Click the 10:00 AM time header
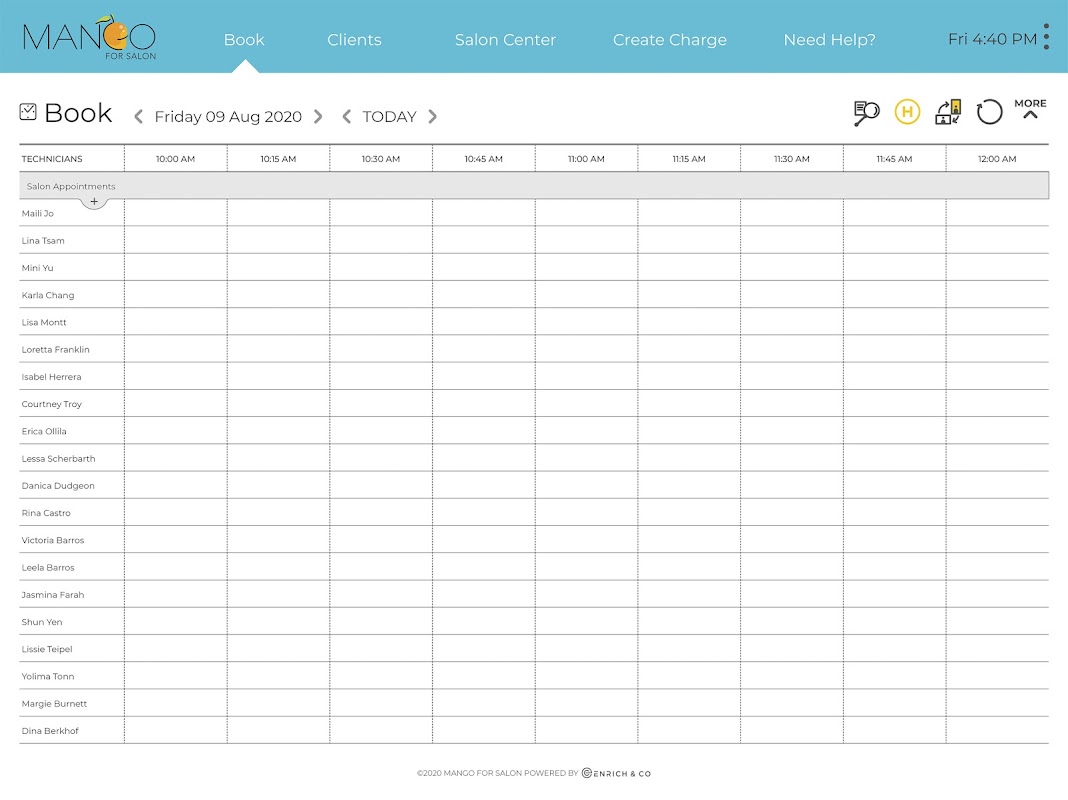The height and width of the screenshot is (800, 1068). (175, 159)
